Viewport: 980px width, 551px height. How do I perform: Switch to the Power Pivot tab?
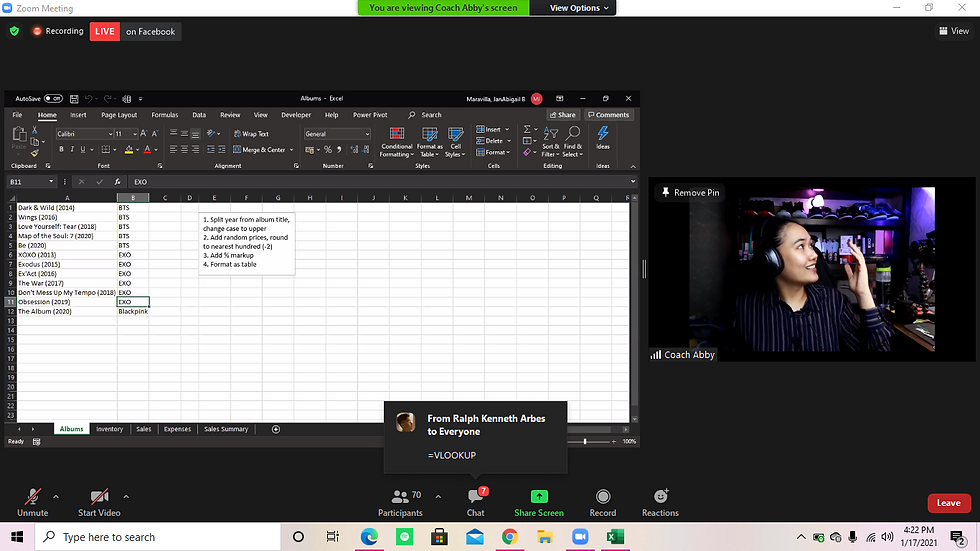(370, 115)
